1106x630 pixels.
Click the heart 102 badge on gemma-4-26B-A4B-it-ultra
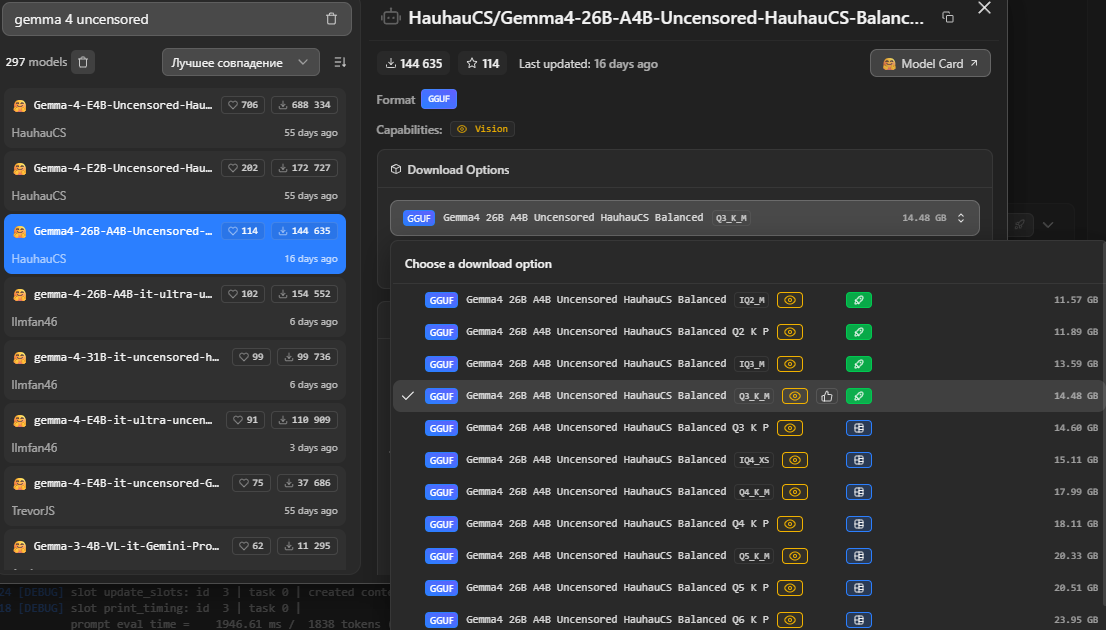[x=243, y=294]
